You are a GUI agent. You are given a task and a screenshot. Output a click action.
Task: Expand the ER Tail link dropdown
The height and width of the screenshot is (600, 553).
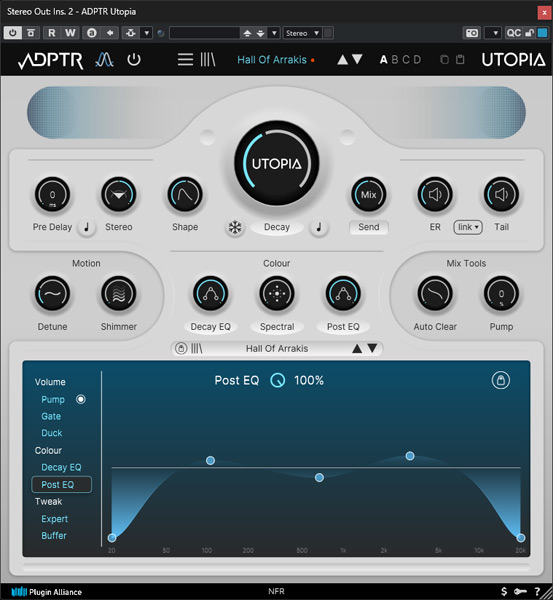tap(468, 227)
